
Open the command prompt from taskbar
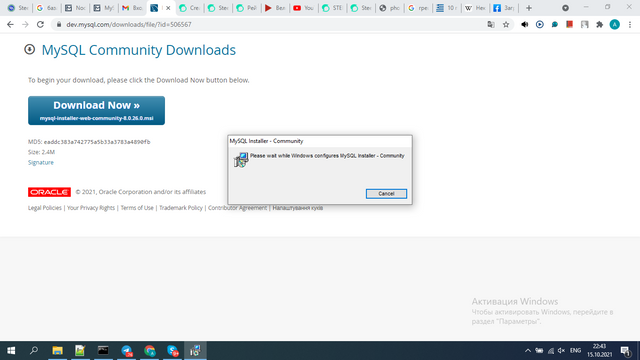click(x=103, y=350)
